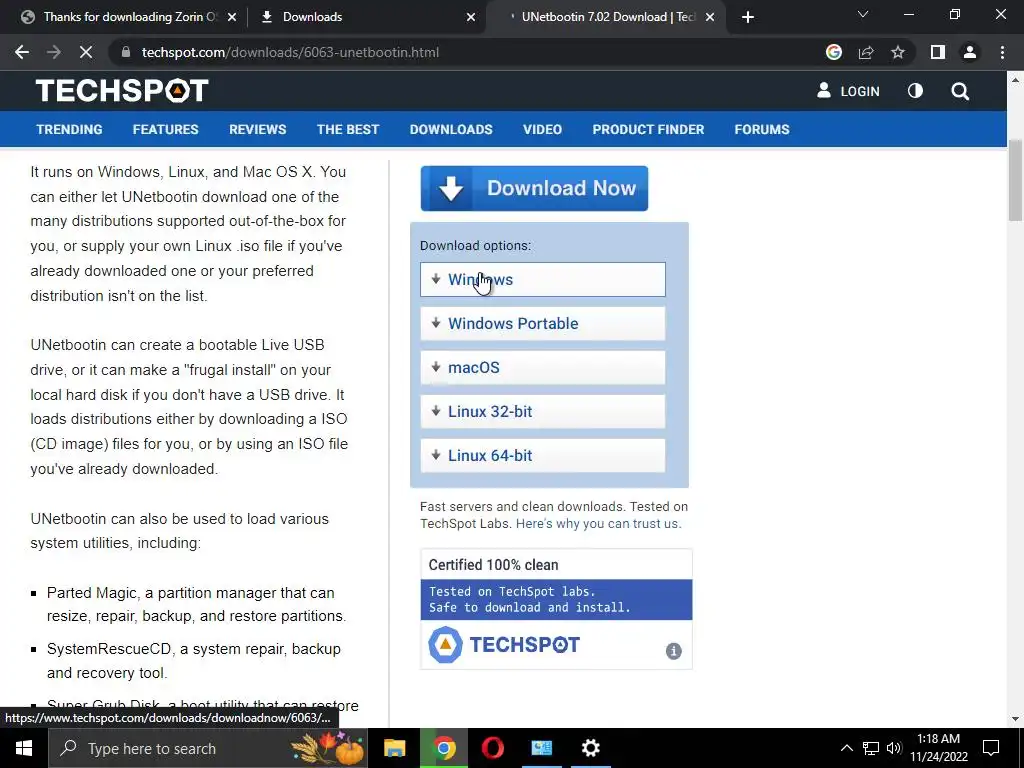The width and height of the screenshot is (1024, 768).
Task: Open Chrome from the taskbar
Action: 444,748
